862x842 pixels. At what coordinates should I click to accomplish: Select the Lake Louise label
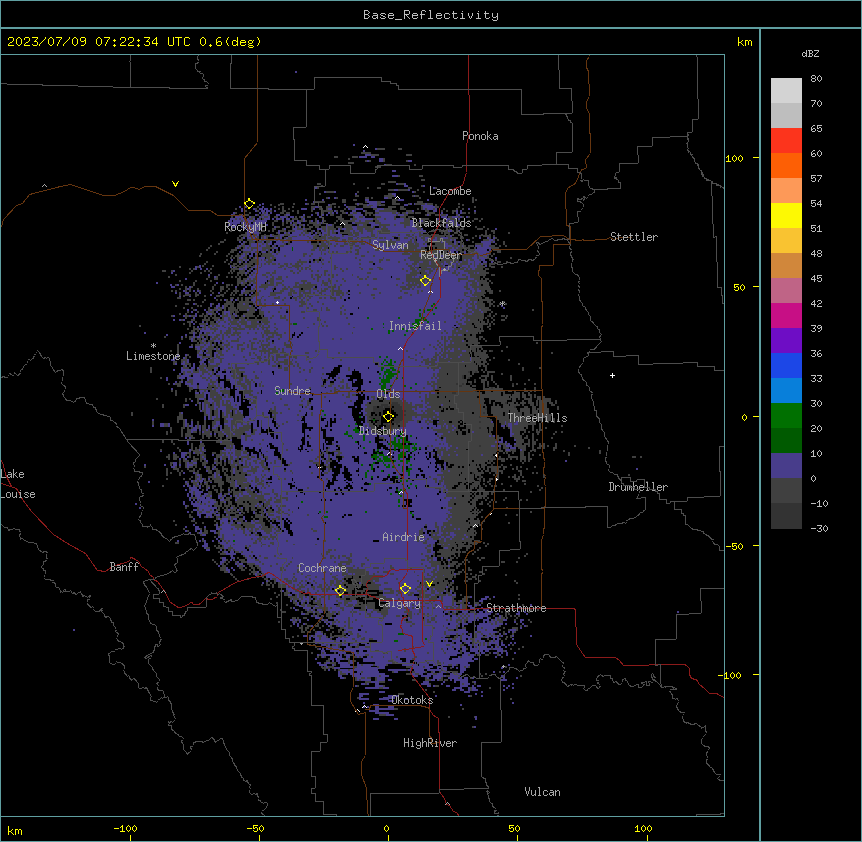(18, 484)
